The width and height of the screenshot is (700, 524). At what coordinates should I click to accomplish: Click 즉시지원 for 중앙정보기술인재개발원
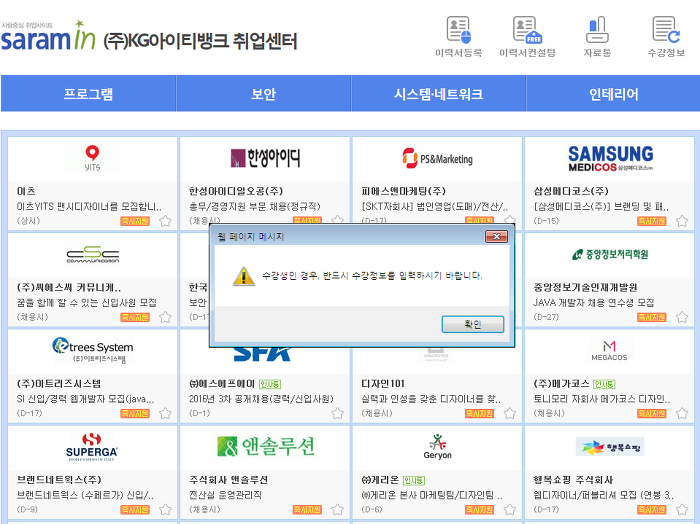(651, 317)
